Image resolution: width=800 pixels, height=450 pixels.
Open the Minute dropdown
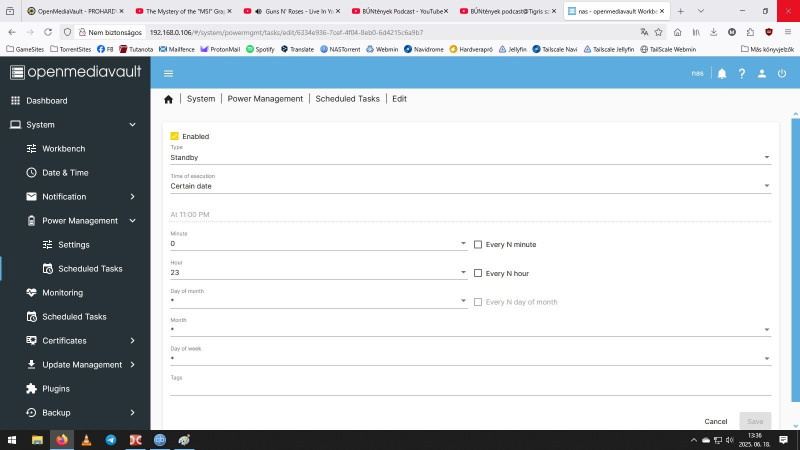319,244
